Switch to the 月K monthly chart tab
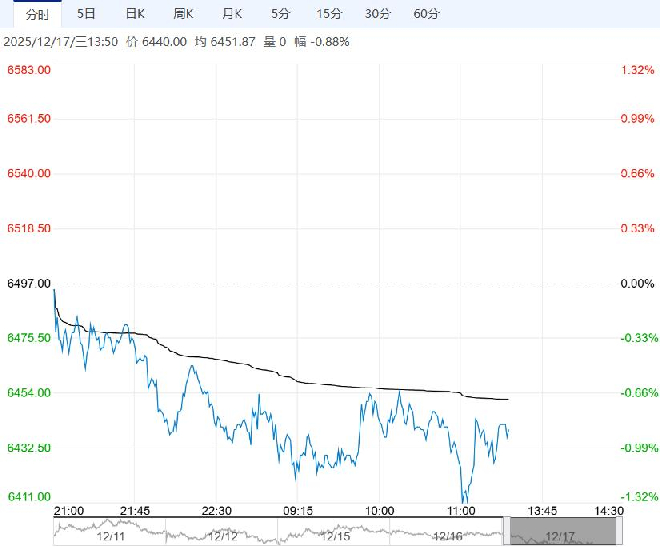Viewport: 660px width, 547px height. (232, 14)
